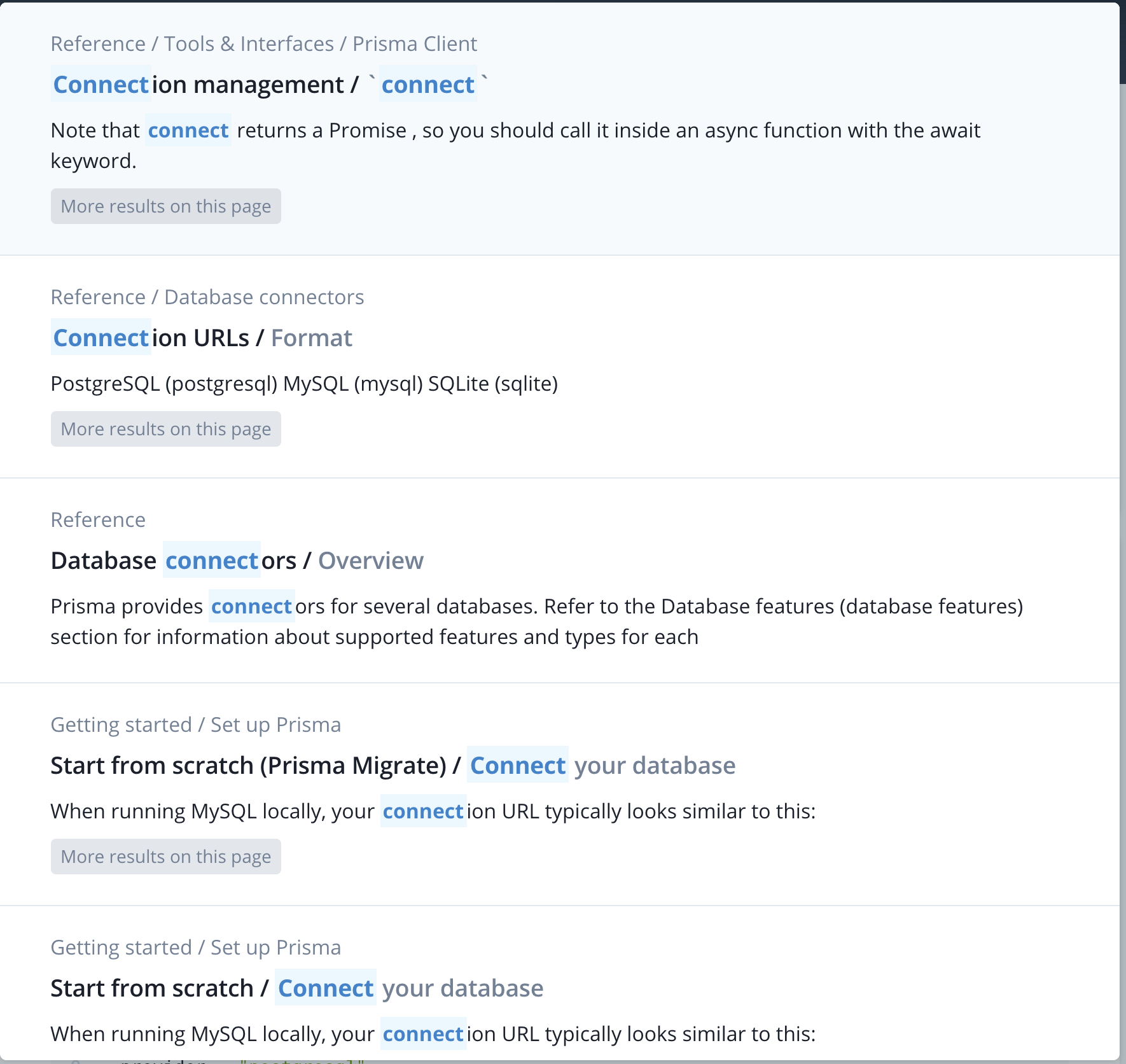
Task: Open the Connection management / connect result
Action: pos(267,83)
